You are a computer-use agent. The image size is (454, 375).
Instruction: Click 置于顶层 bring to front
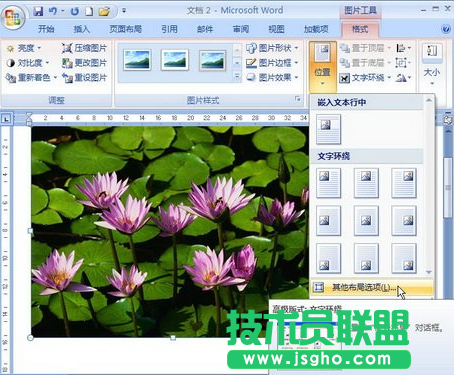[x=365, y=48]
